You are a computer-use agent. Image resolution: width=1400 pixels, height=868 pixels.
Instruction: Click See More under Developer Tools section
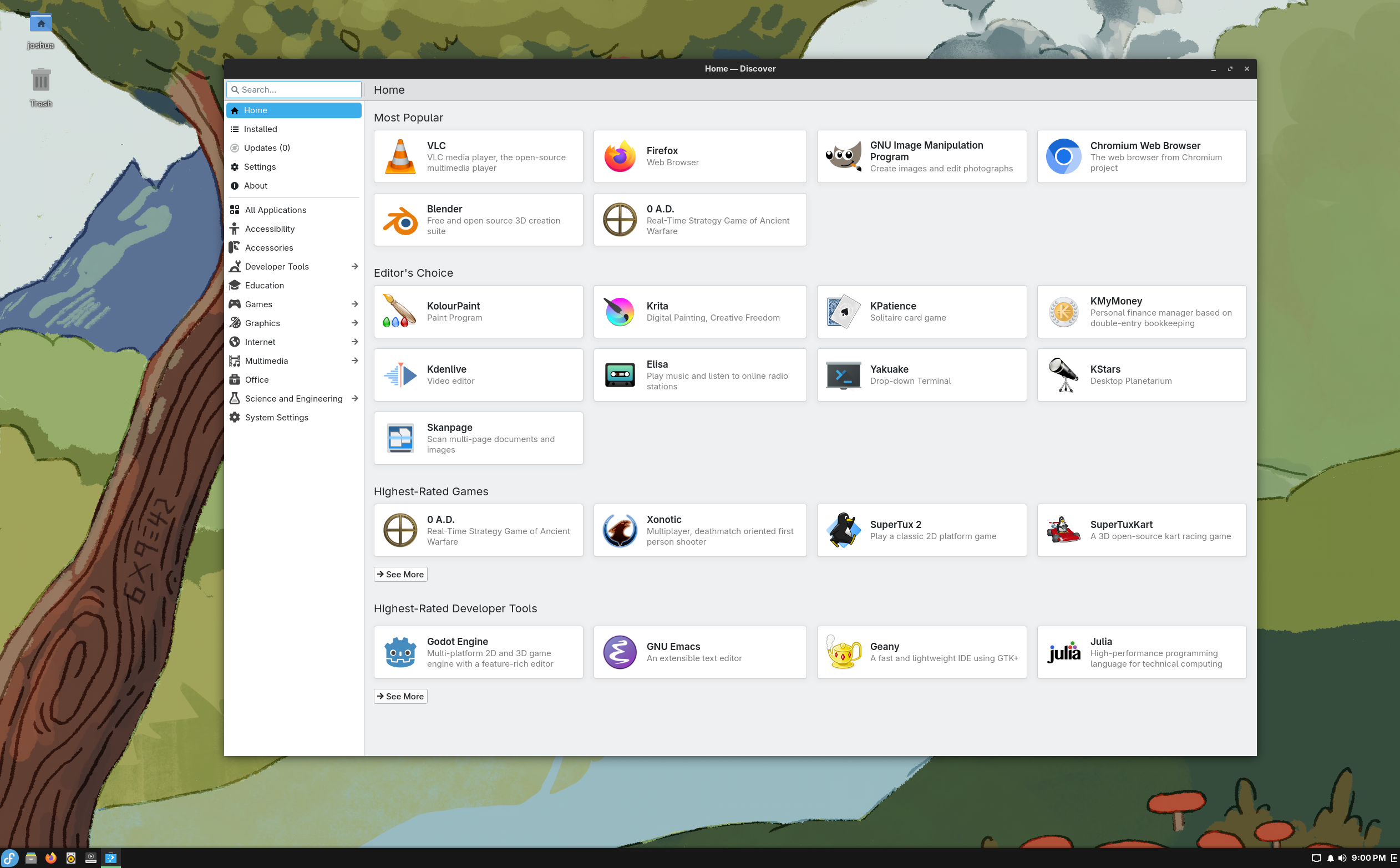click(x=400, y=697)
